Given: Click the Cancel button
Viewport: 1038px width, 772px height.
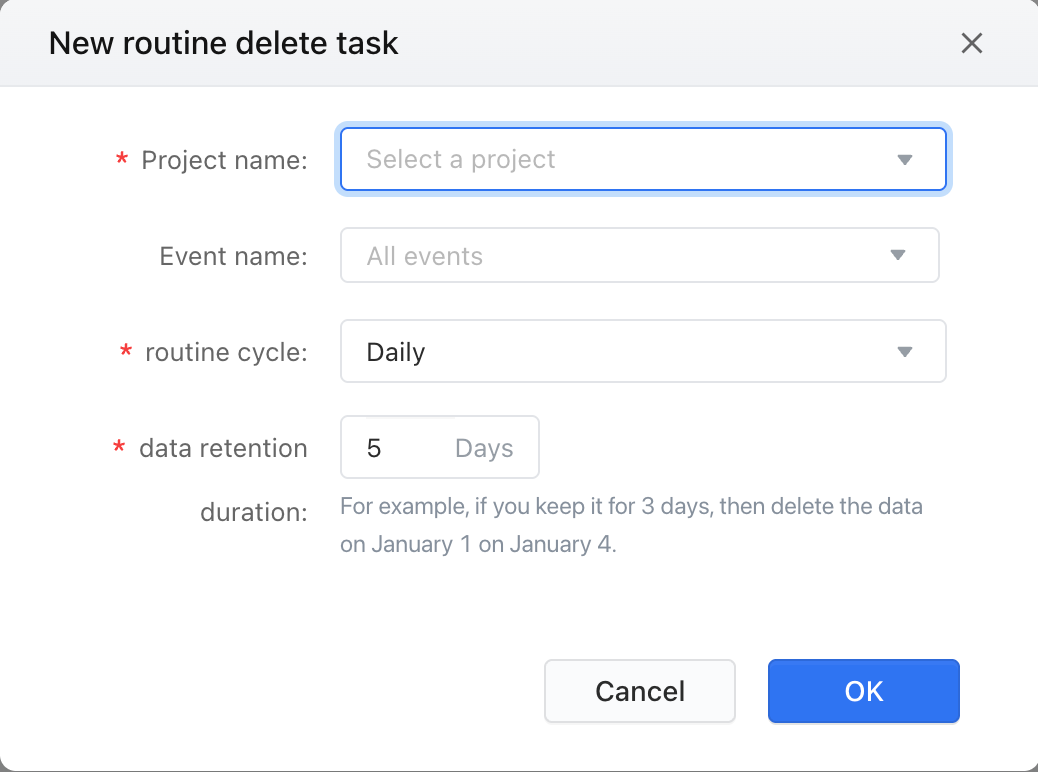Looking at the screenshot, I should coord(639,691).
